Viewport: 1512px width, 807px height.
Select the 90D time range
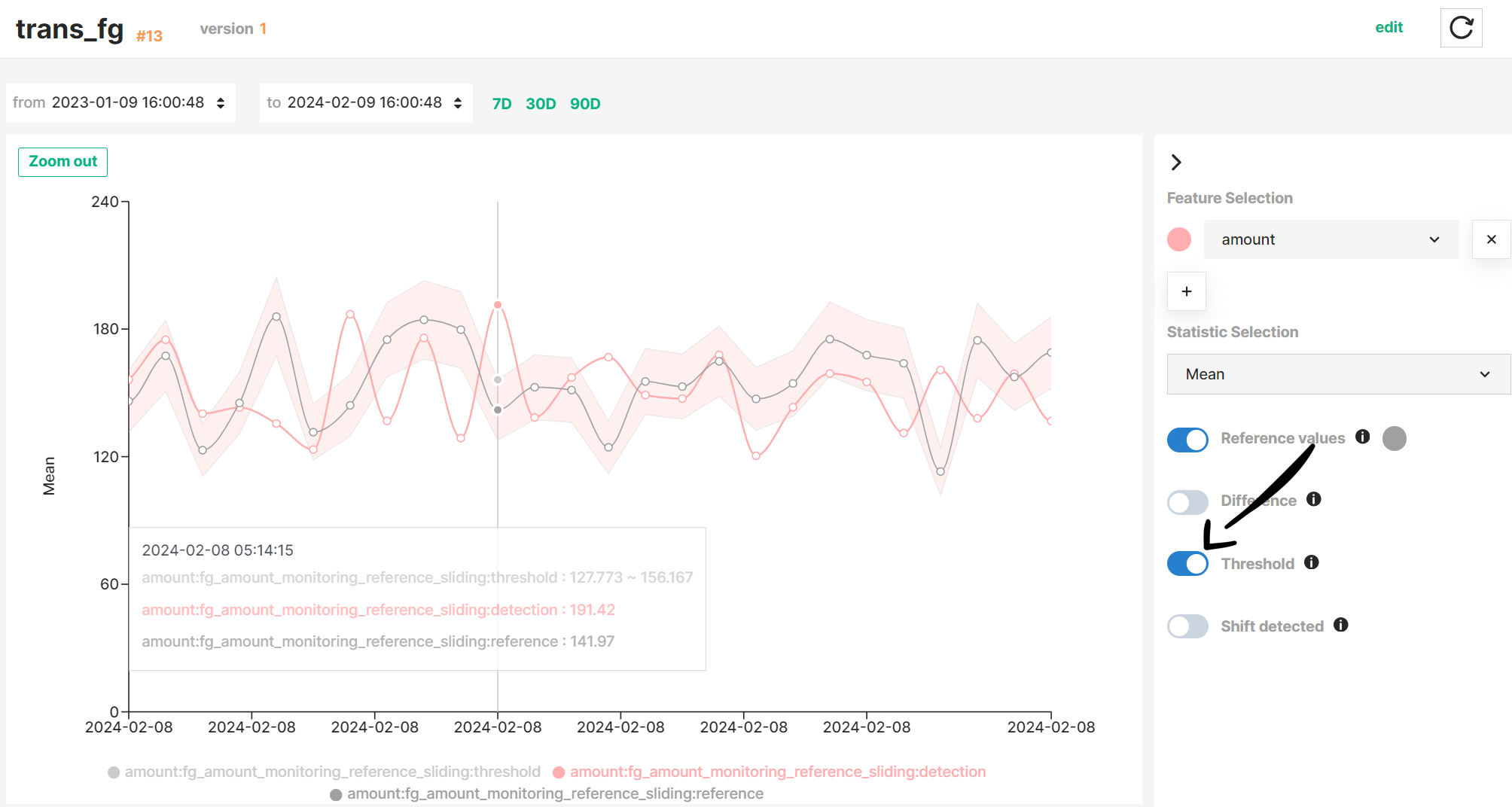pos(584,104)
